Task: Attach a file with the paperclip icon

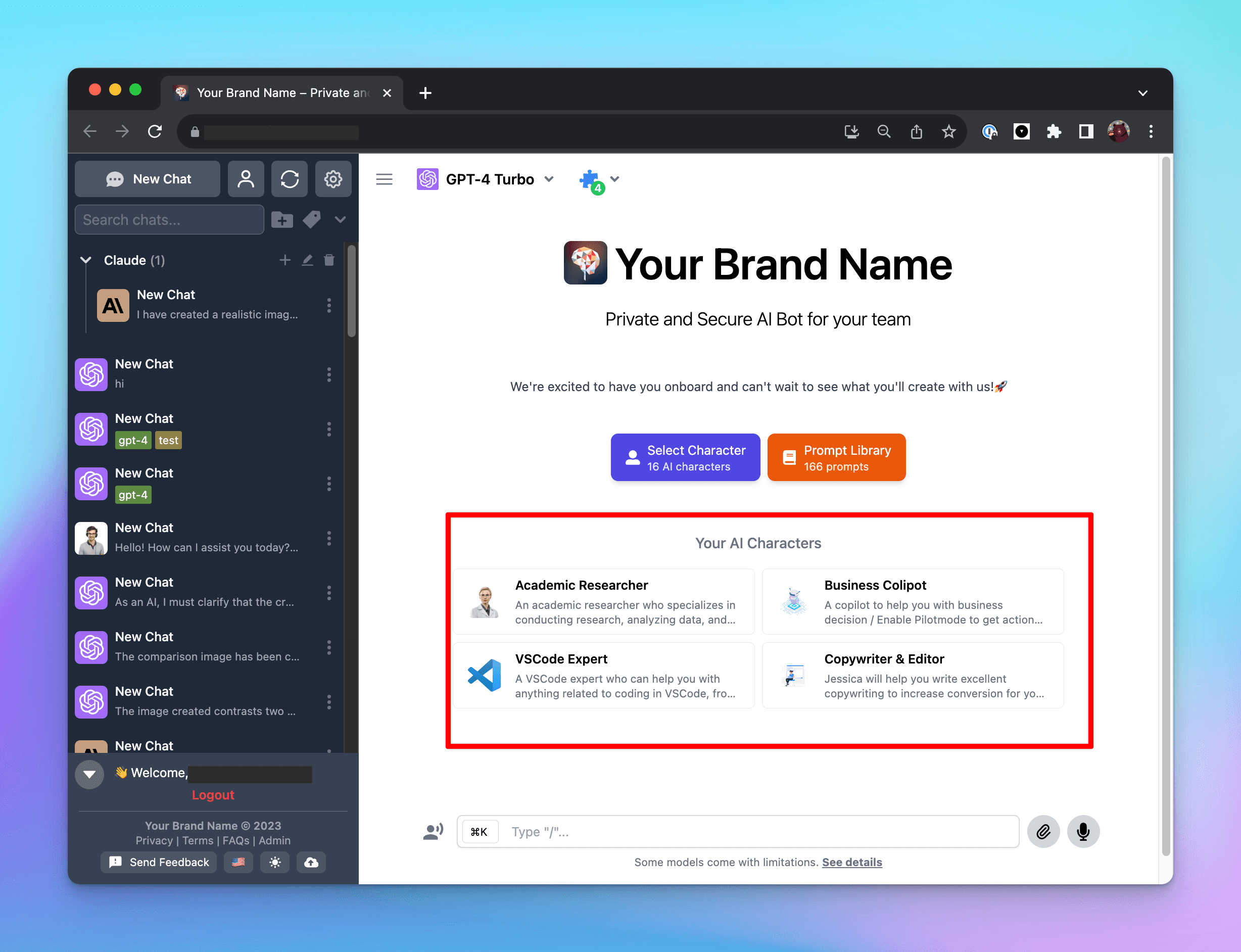Action: click(x=1043, y=831)
